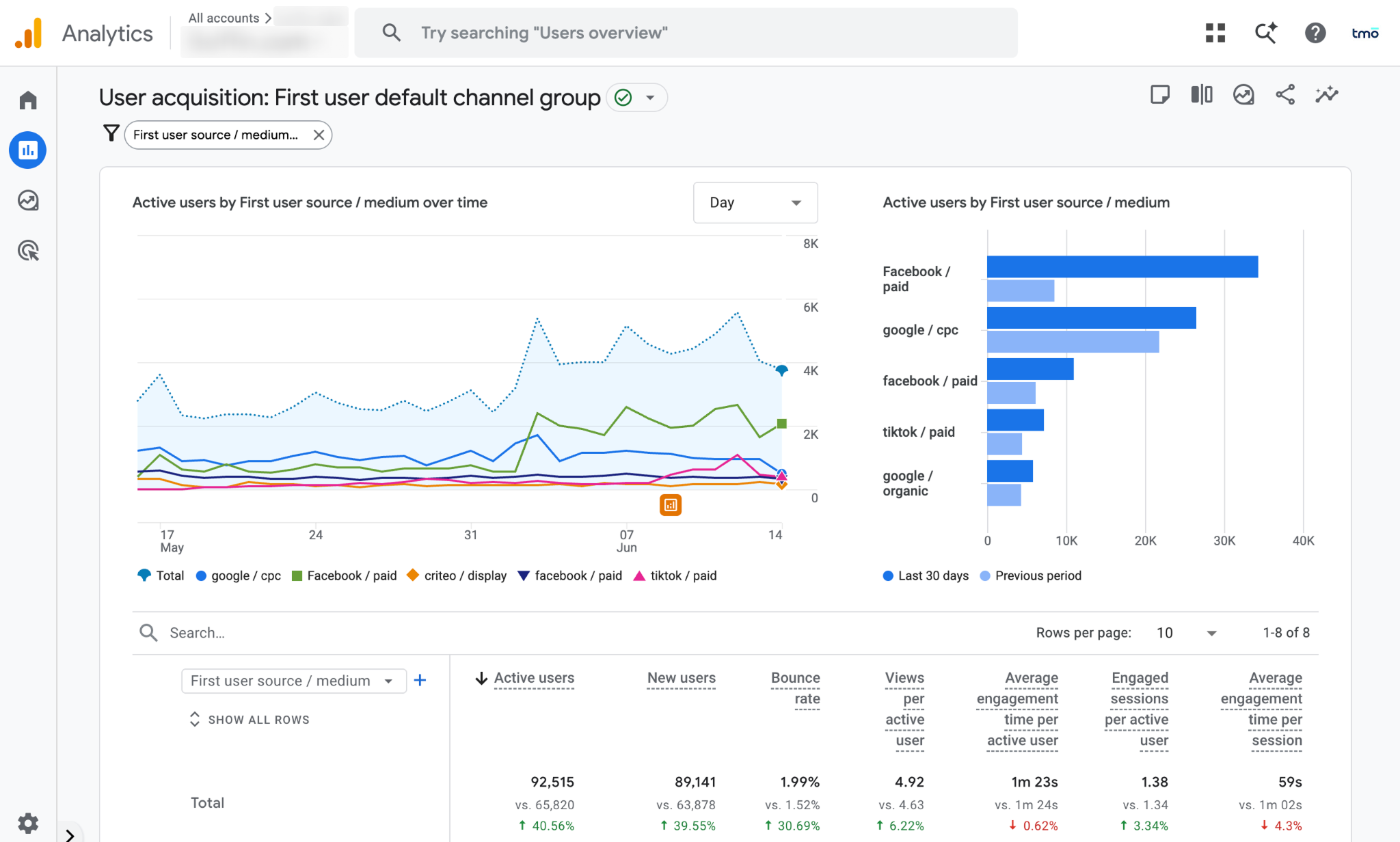Open the Reports section in sidebar
This screenshot has height=842, width=1400.
pyautogui.click(x=28, y=150)
